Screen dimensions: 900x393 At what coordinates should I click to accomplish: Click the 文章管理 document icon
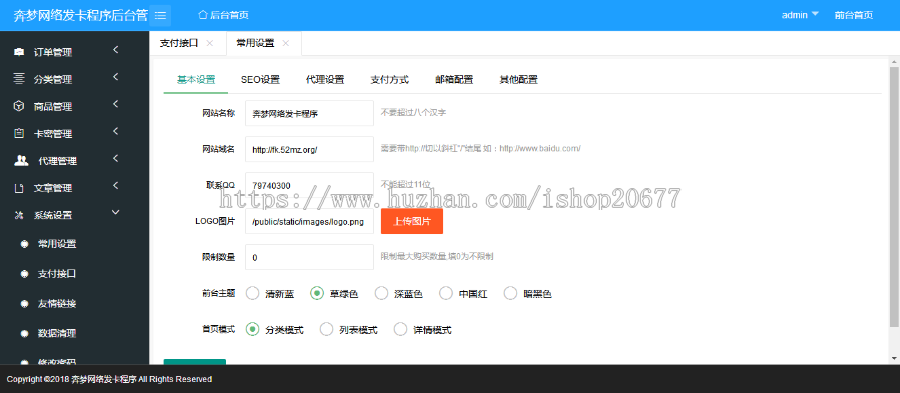19,188
